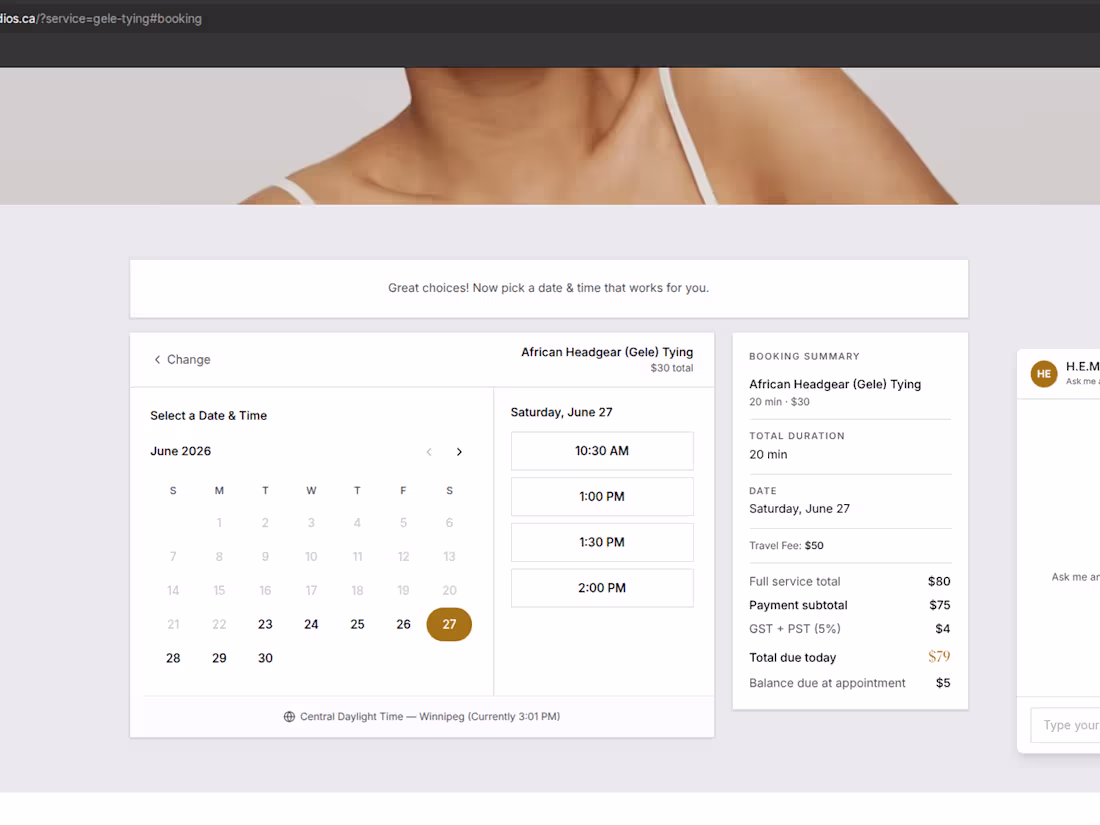Go to the next month in calendar
Viewport: 1100px width, 825px height.
tap(459, 452)
